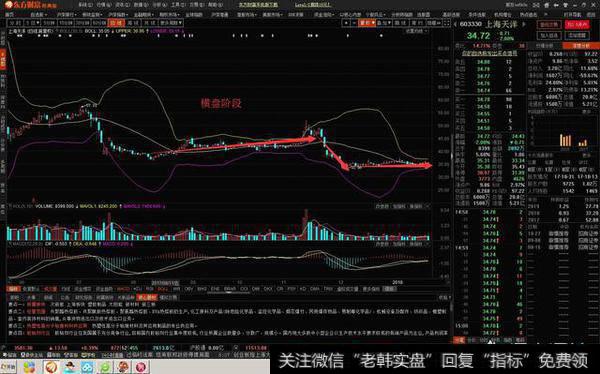Open the blue cloud taskbar icon
The width and height of the screenshot is (600, 374).
point(87,367)
